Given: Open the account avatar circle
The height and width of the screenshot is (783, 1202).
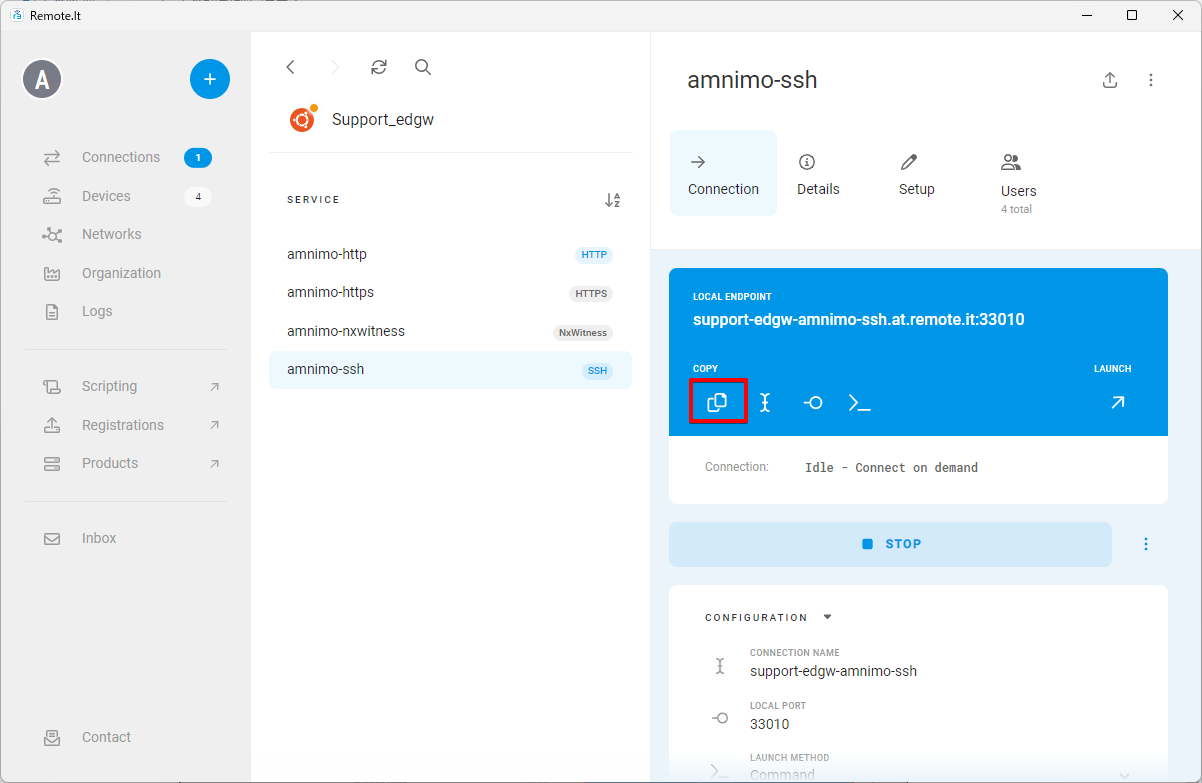Looking at the screenshot, I should click(42, 78).
